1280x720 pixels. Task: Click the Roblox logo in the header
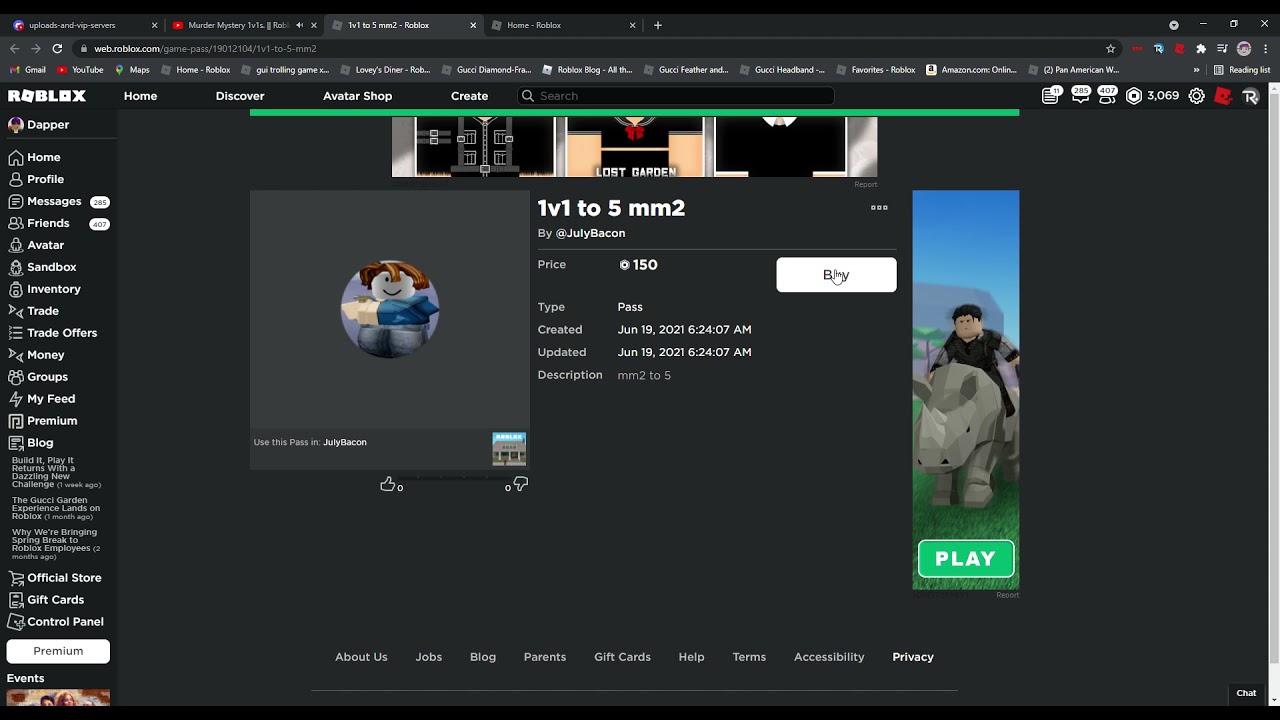(x=47, y=96)
